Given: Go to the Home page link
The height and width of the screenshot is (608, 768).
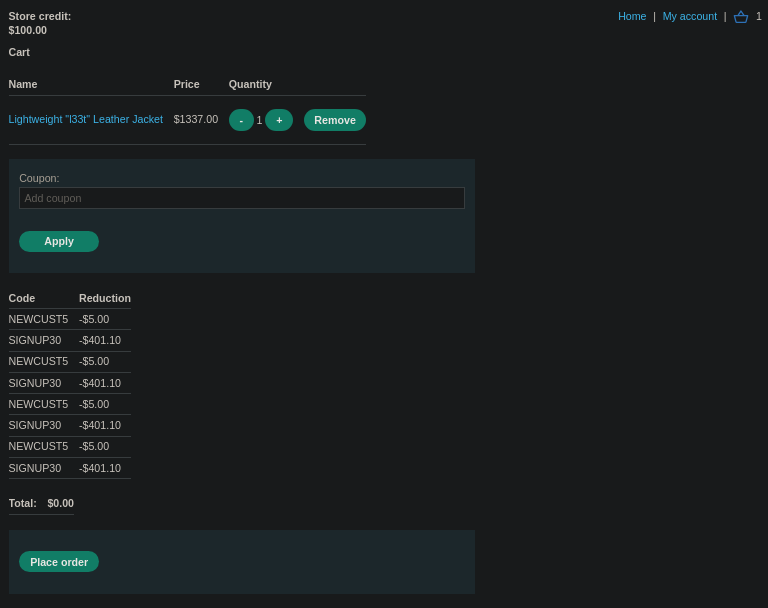Looking at the screenshot, I should point(632,17).
